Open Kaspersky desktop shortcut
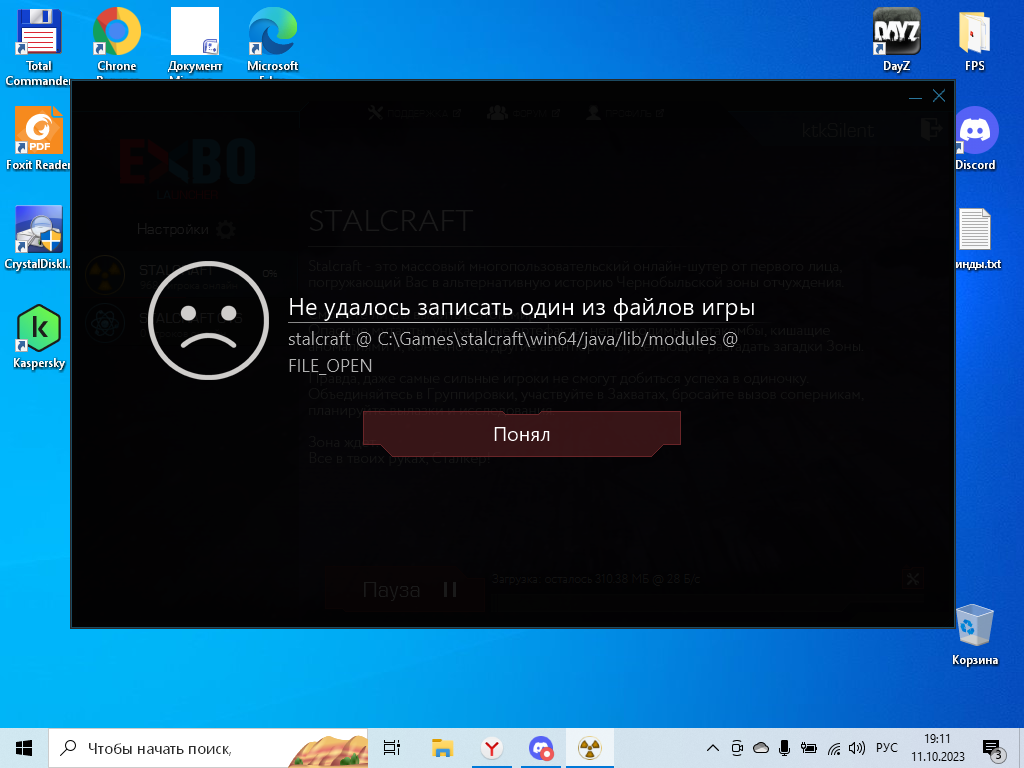 (x=39, y=338)
